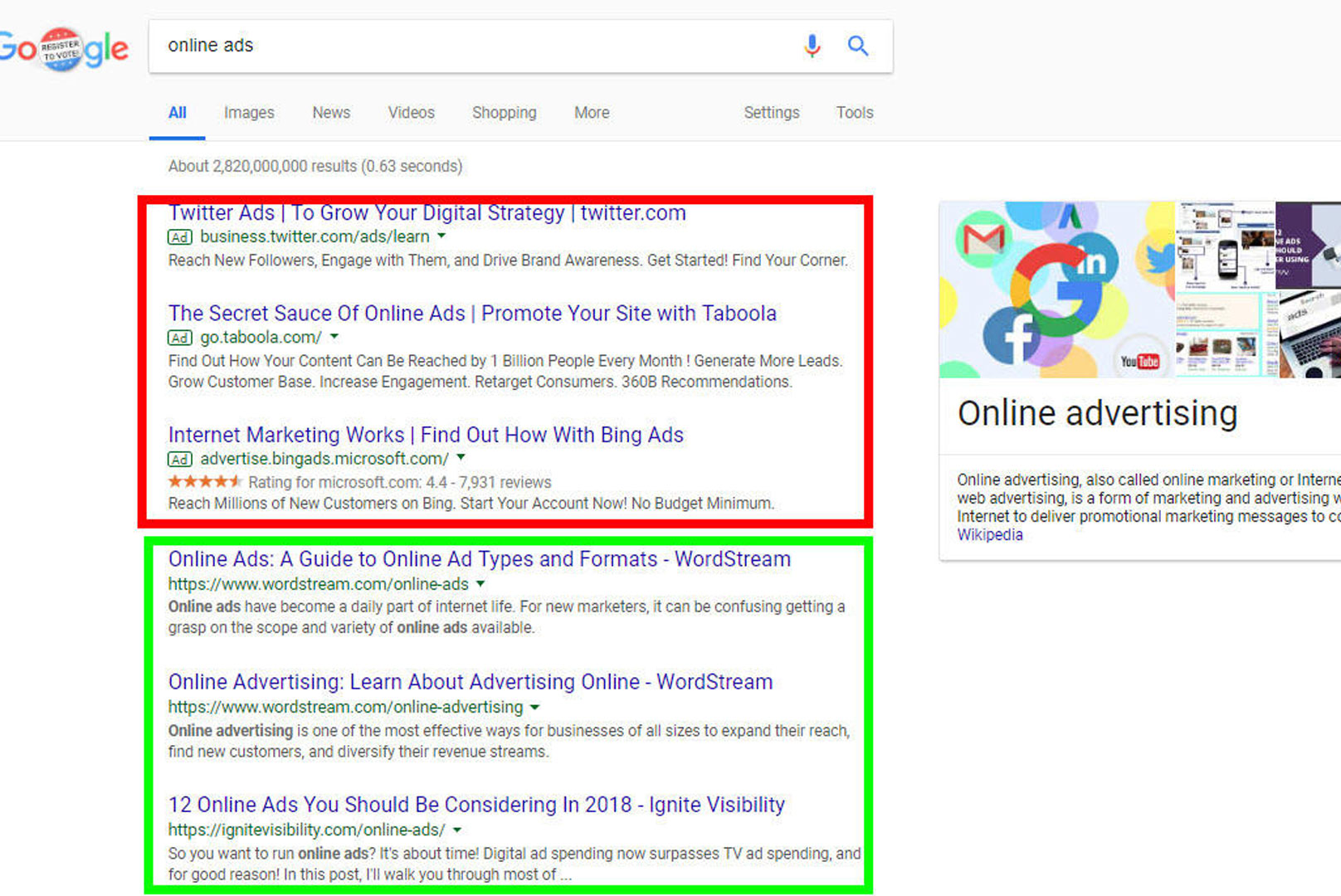Click the Ad badge beside go.taboola.com

(x=180, y=338)
